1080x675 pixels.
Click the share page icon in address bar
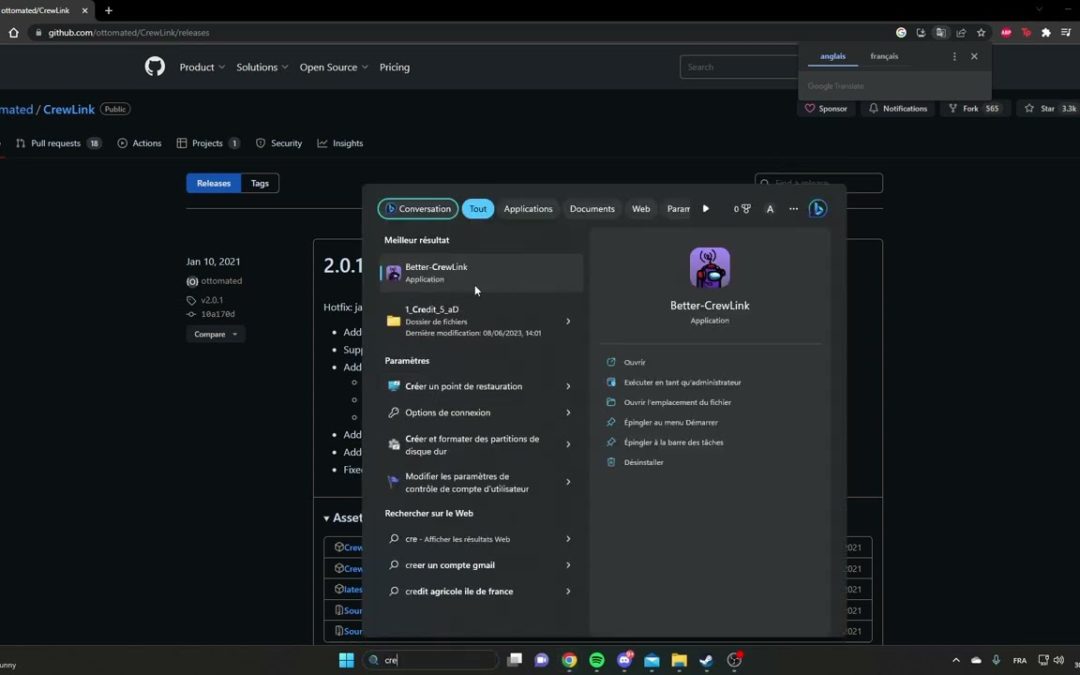click(x=961, y=32)
